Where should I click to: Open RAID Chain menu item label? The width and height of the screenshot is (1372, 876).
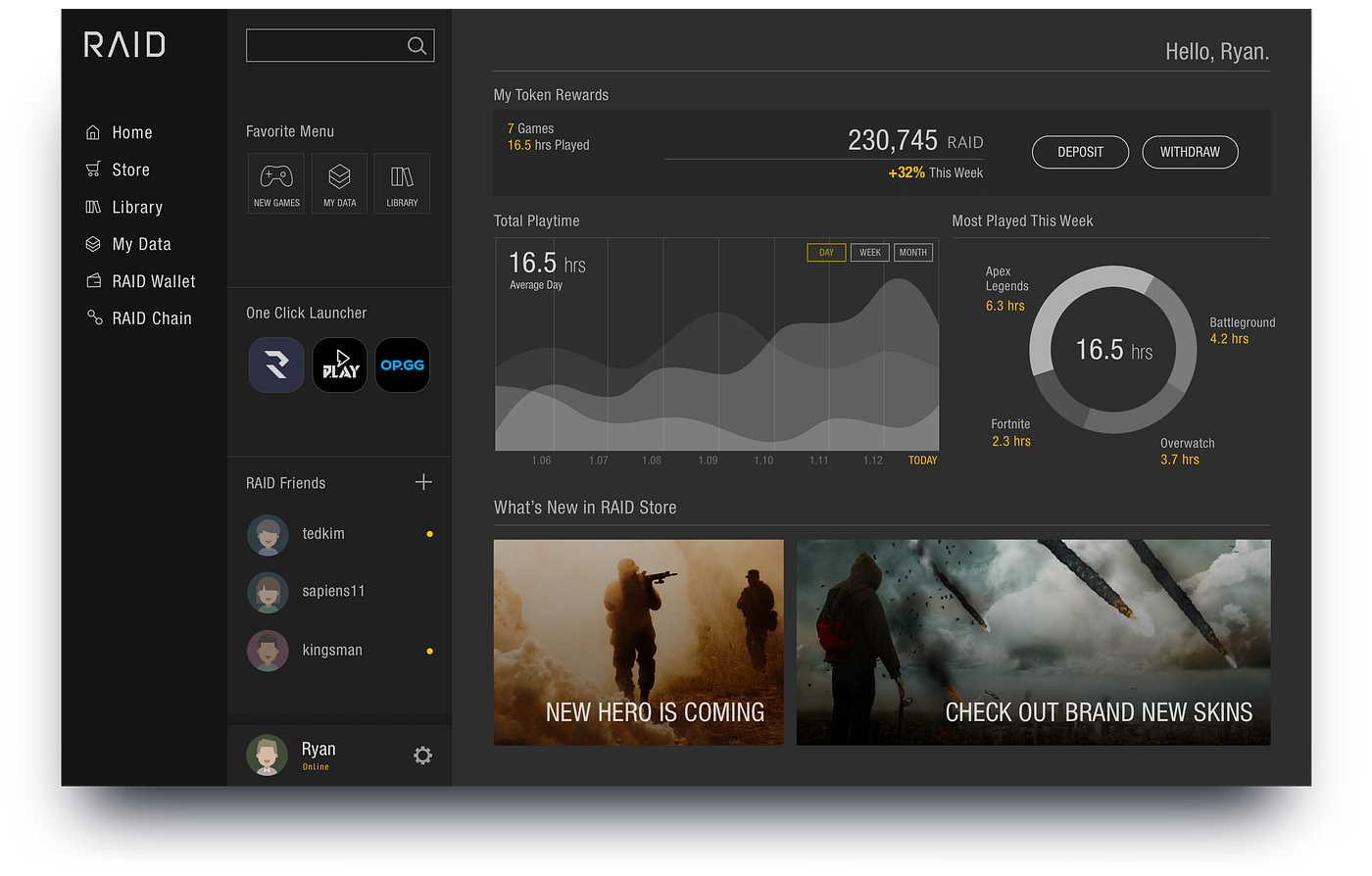[x=152, y=318]
